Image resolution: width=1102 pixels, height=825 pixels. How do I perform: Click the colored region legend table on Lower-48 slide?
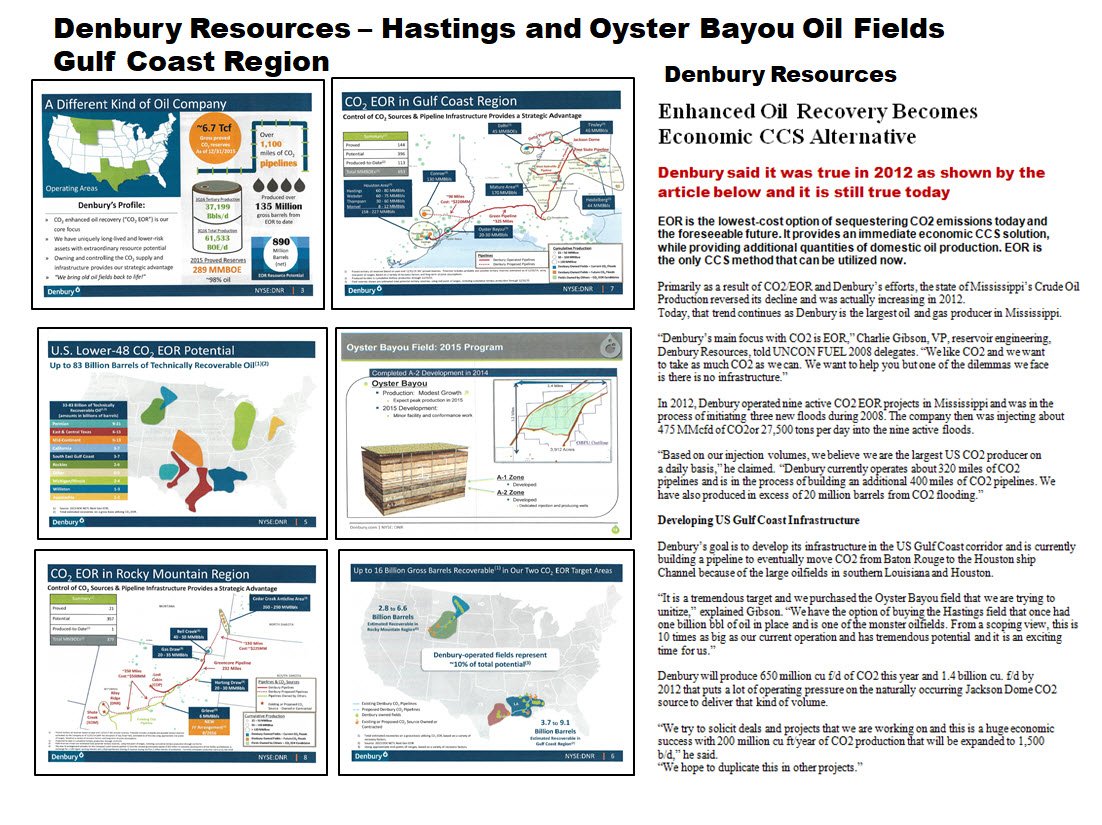[x=89, y=450]
